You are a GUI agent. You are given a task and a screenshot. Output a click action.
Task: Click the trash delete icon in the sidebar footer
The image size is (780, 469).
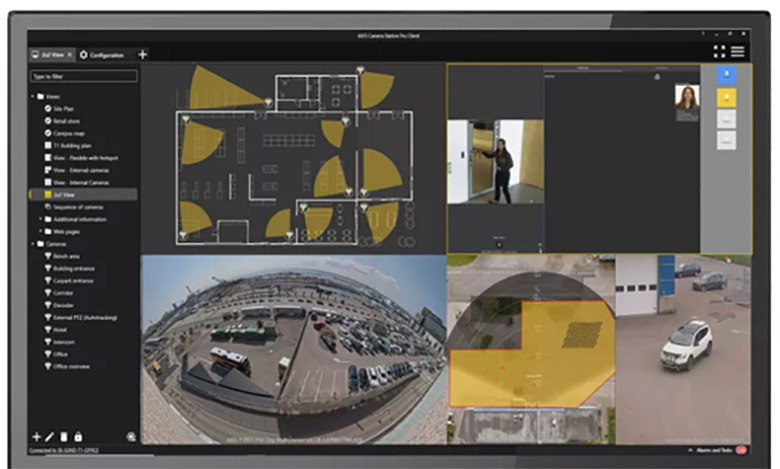[x=64, y=437]
